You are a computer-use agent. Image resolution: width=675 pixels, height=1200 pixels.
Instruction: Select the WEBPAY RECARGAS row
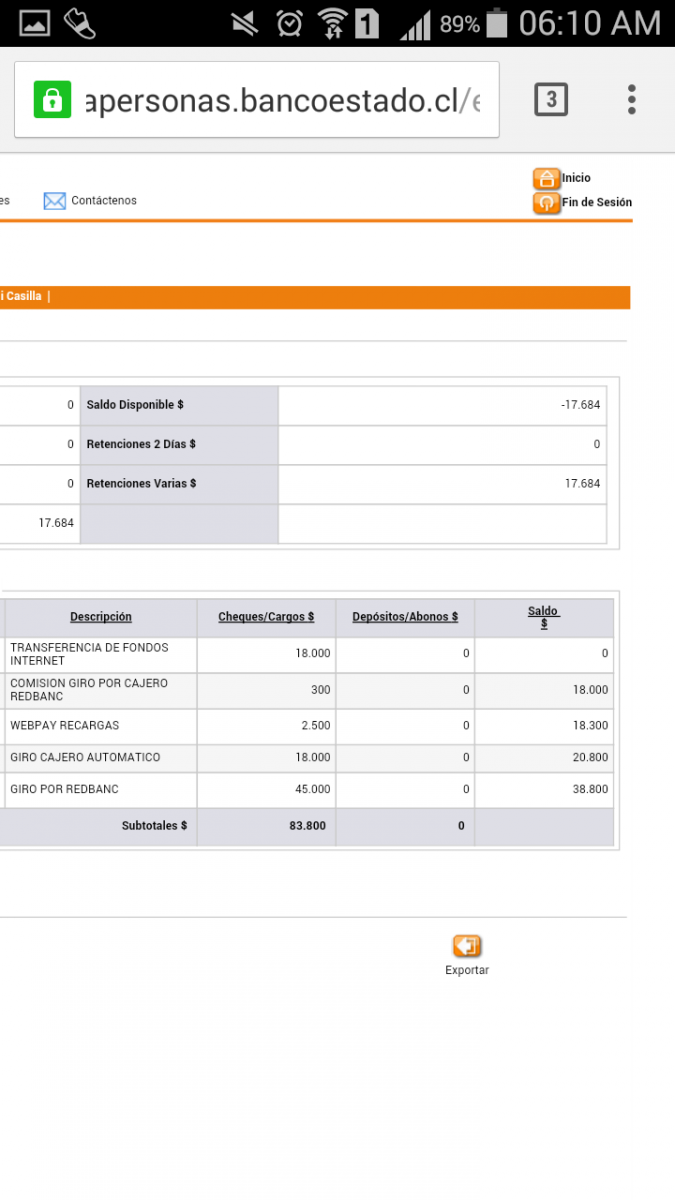[x=307, y=725]
